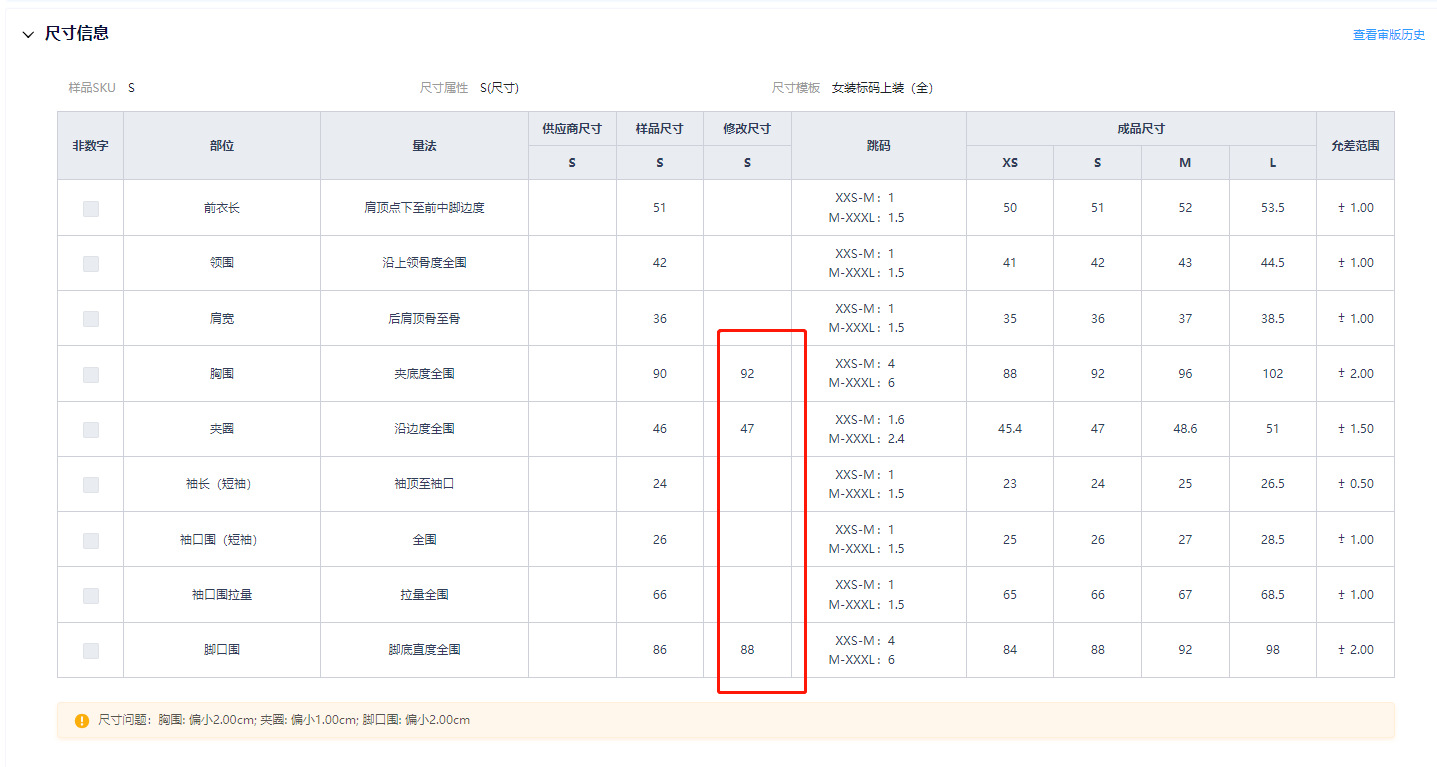
Task: Click the 量法 column header
Action: (x=424, y=146)
